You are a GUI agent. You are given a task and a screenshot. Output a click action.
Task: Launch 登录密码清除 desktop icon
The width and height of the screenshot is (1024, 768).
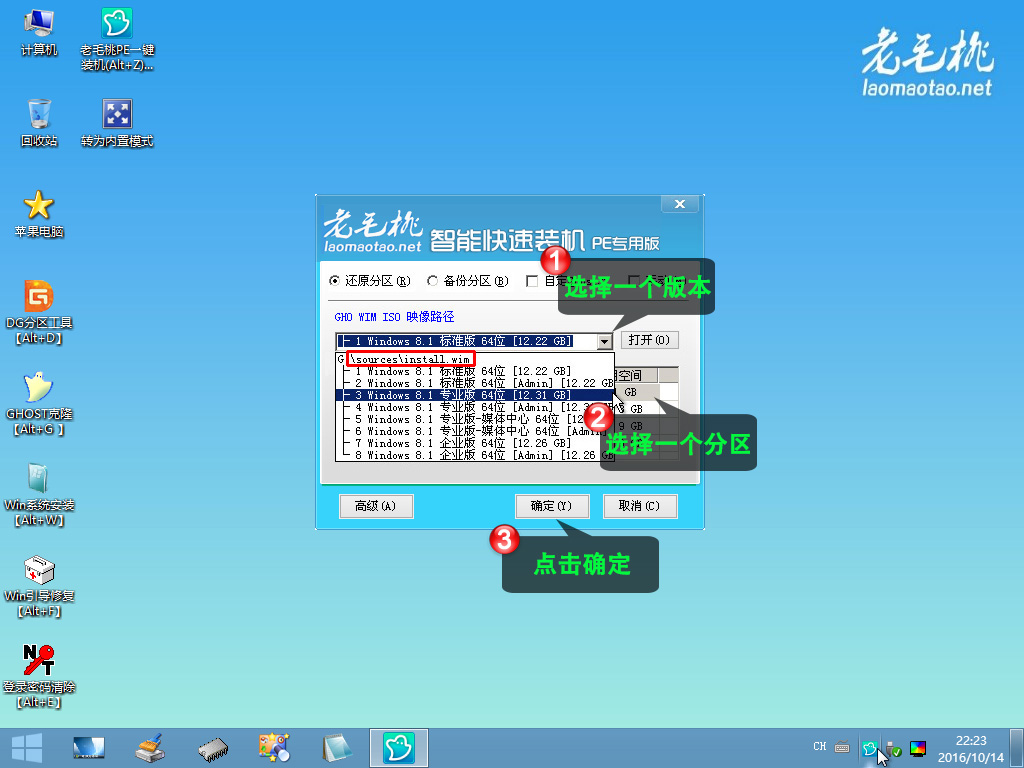pyautogui.click(x=39, y=677)
